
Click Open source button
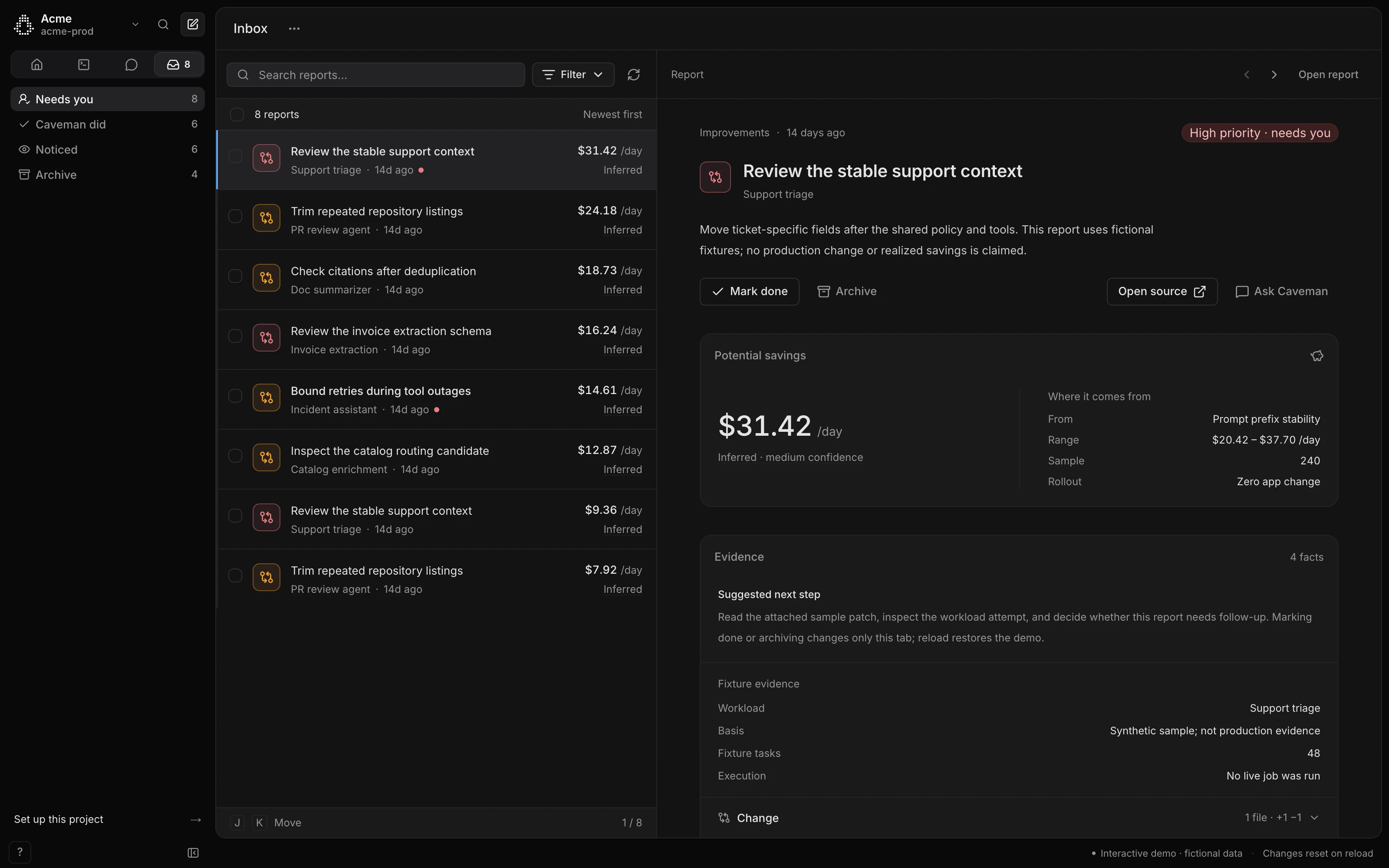point(1162,292)
